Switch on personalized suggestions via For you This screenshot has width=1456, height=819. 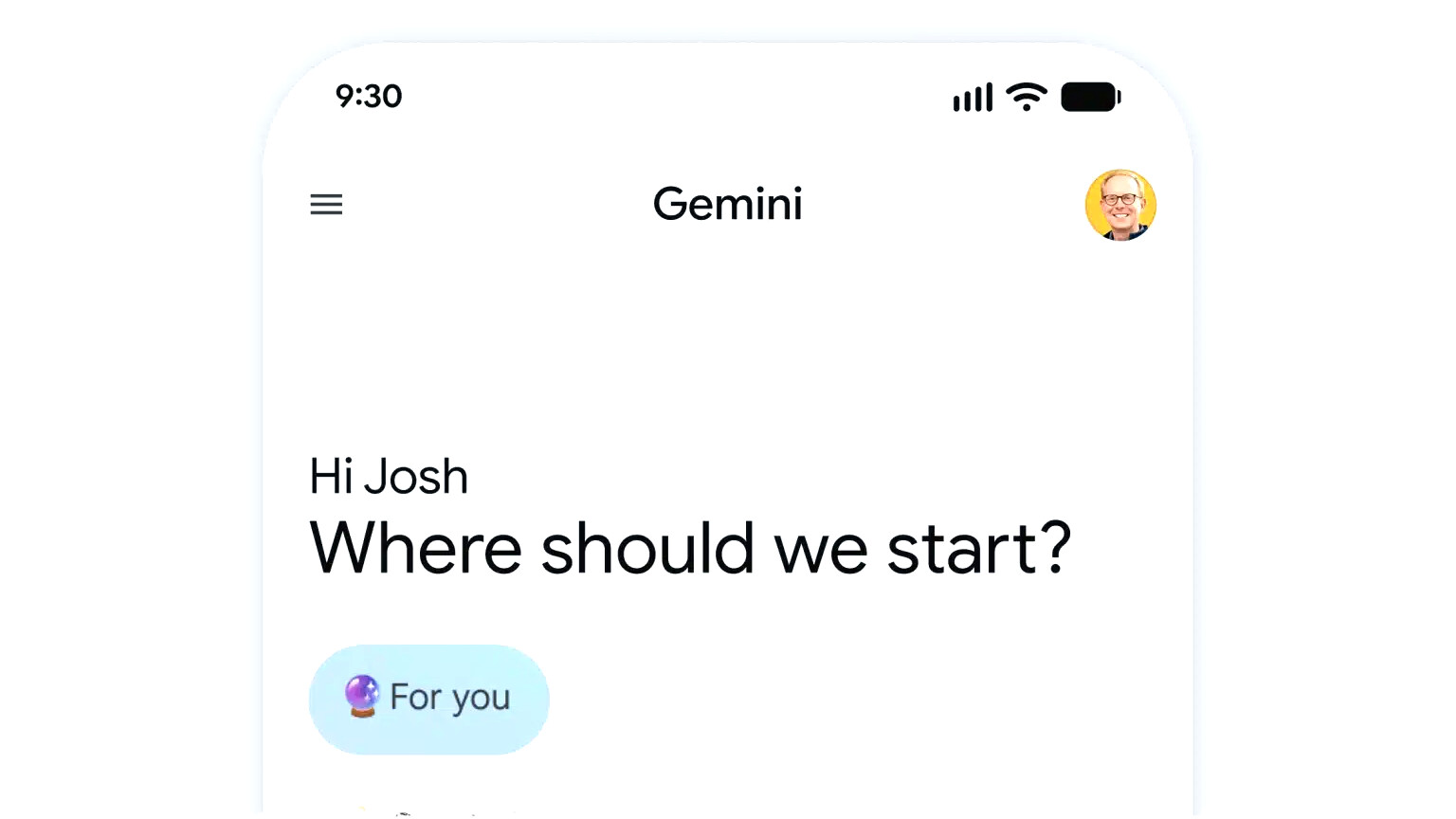[428, 699]
